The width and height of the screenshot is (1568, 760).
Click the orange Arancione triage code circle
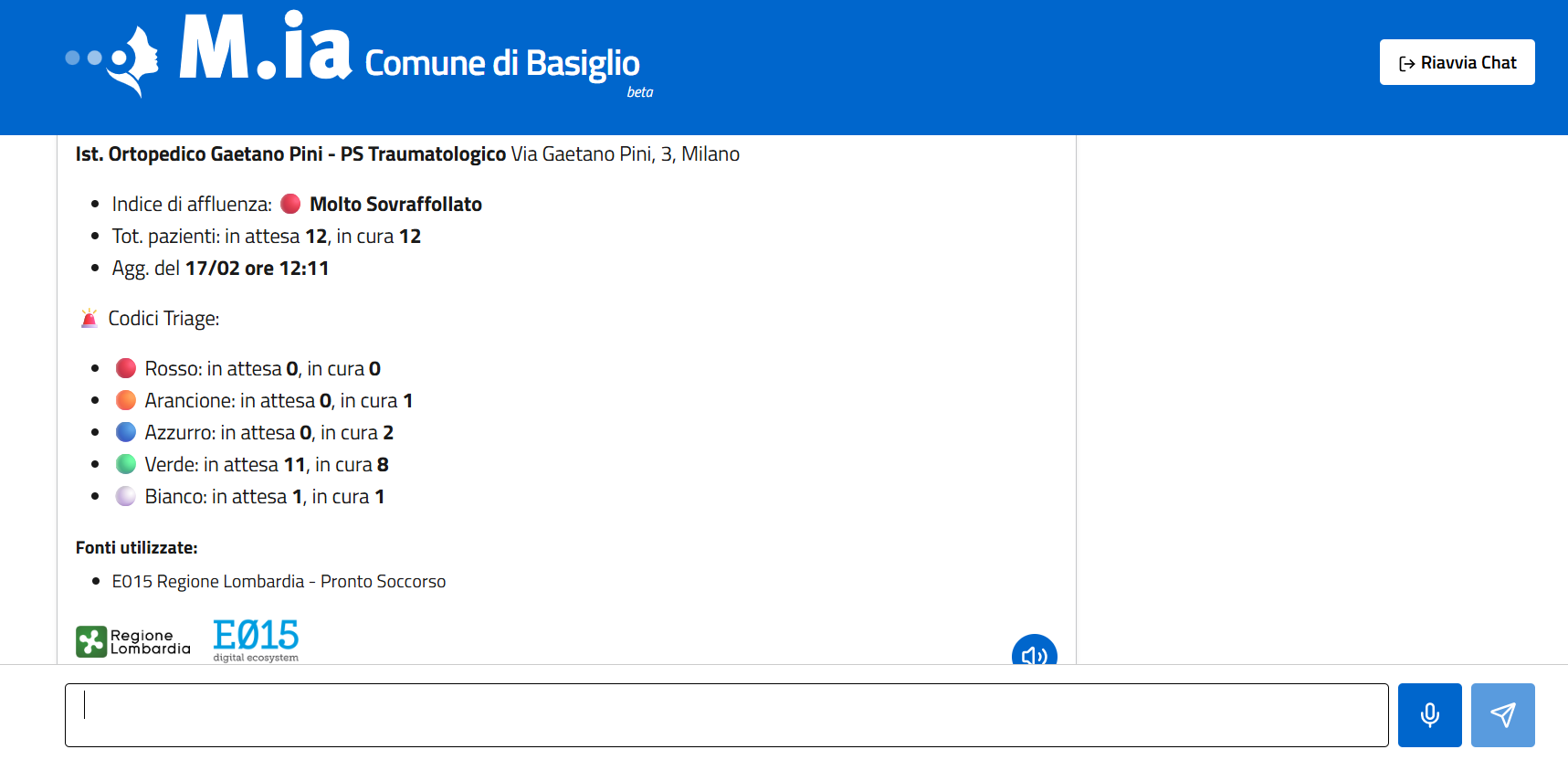coord(126,400)
